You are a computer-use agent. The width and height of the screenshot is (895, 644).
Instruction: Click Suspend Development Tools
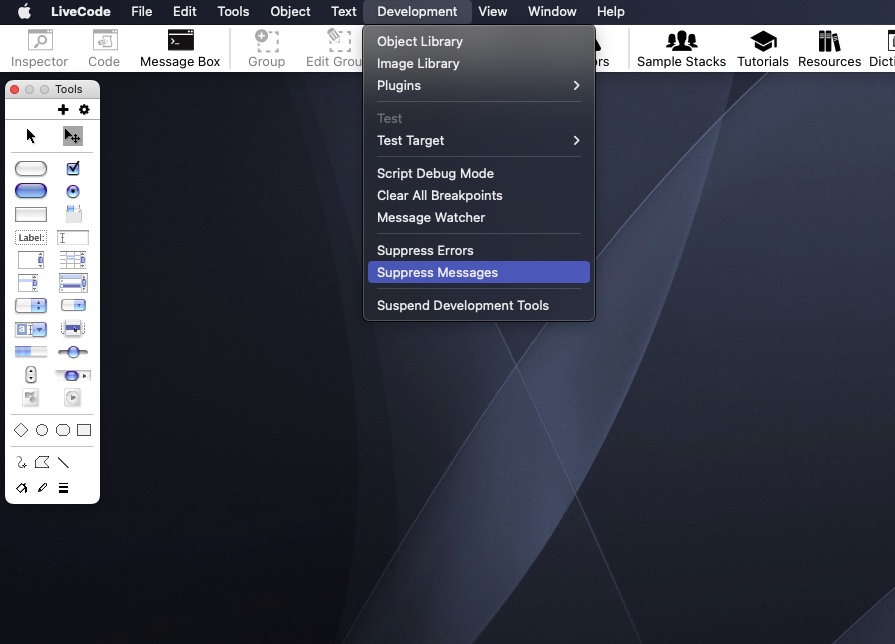pos(463,305)
